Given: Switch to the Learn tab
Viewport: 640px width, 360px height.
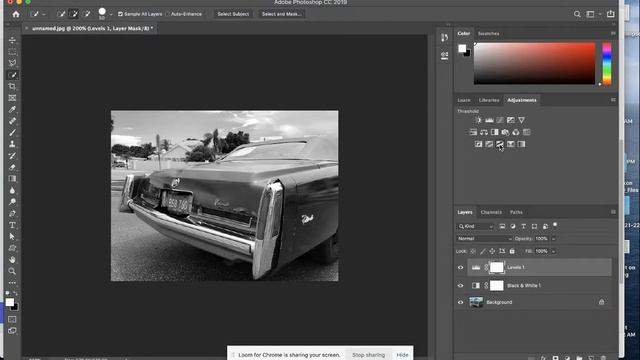Looking at the screenshot, I should (x=464, y=100).
